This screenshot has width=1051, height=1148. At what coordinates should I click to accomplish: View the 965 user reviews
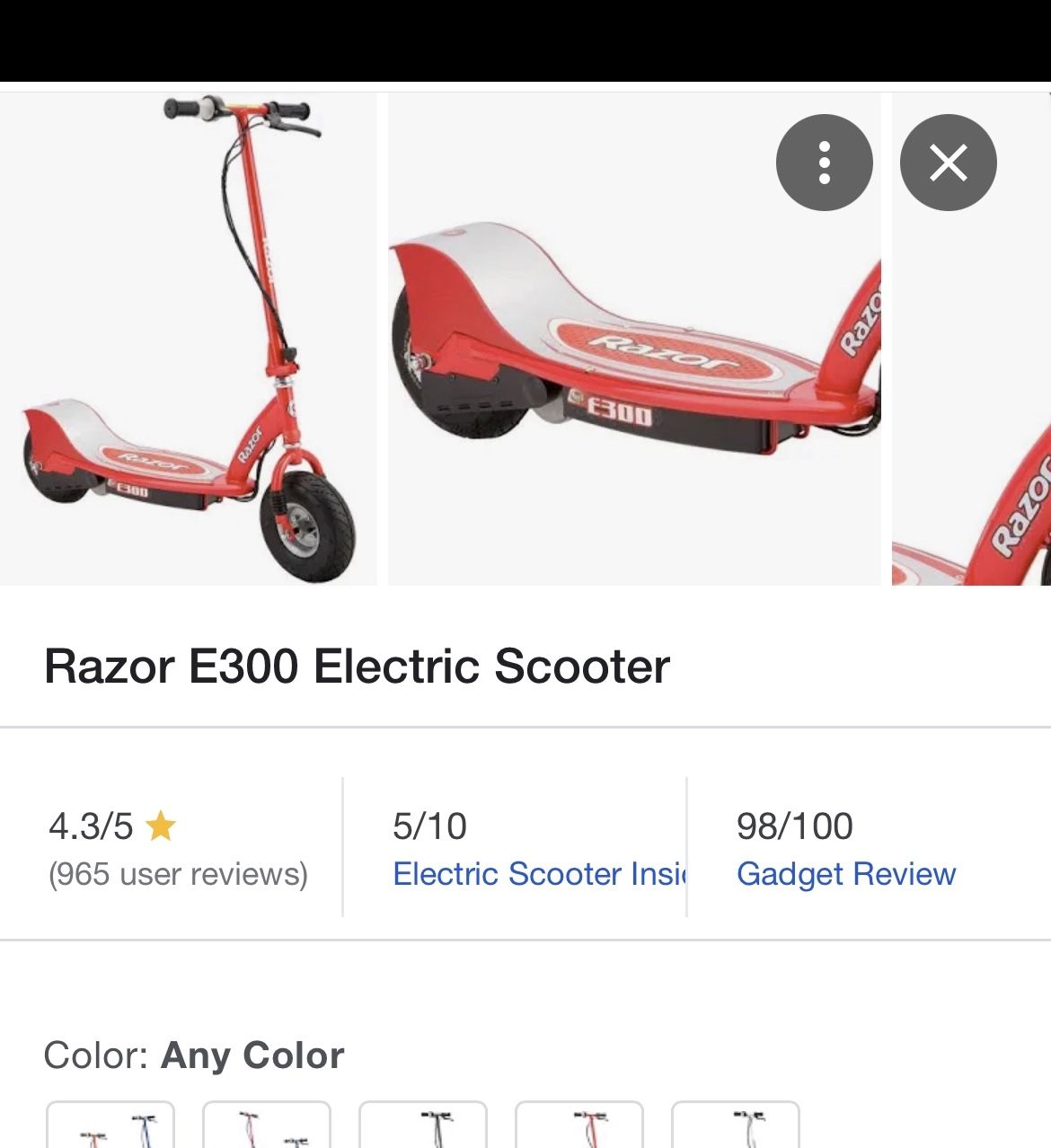pos(178,874)
